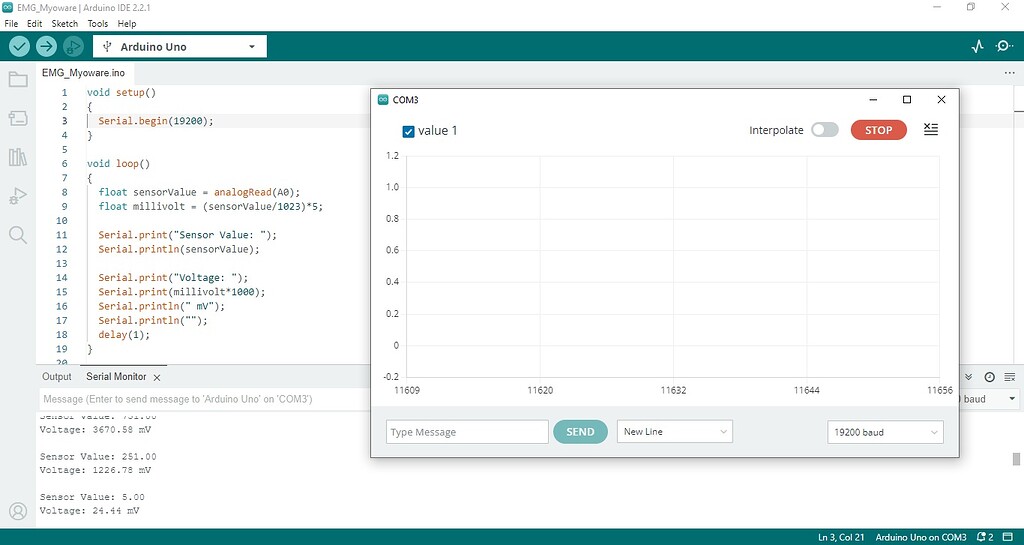Minimize the COM3 plotter window
This screenshot has height=545, width=1024.
point(873,100)
